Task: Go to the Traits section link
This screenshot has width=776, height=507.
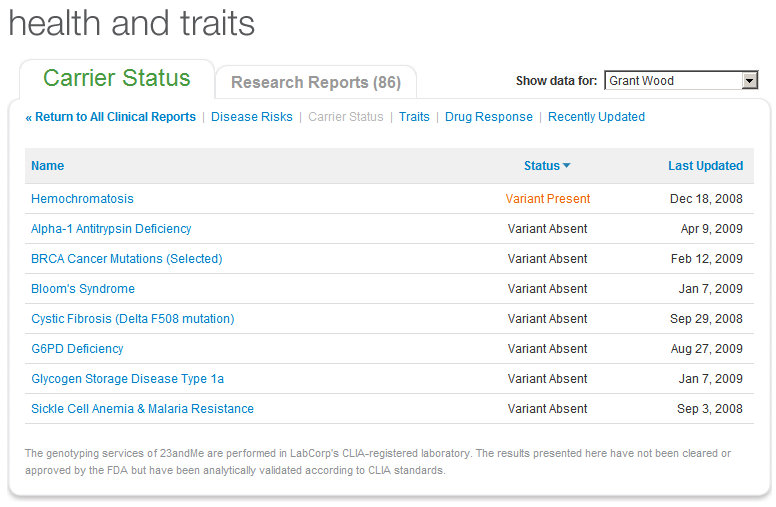Action: [414, 117]
